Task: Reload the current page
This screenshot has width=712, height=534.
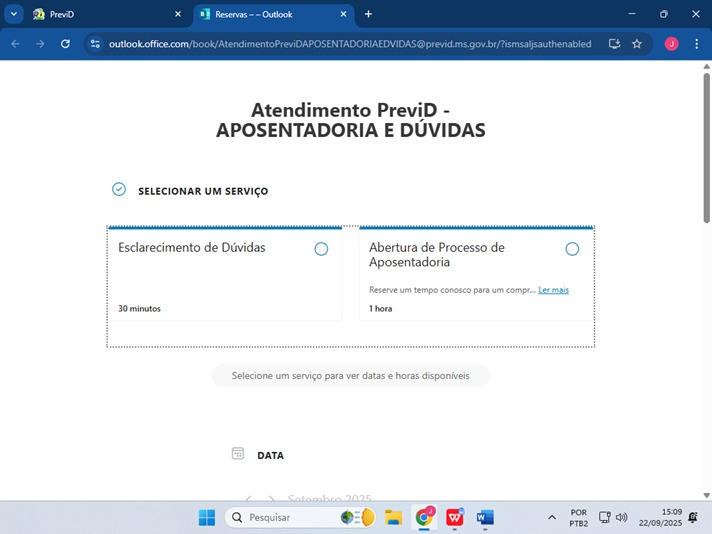Action: click(x=65, y=44)
